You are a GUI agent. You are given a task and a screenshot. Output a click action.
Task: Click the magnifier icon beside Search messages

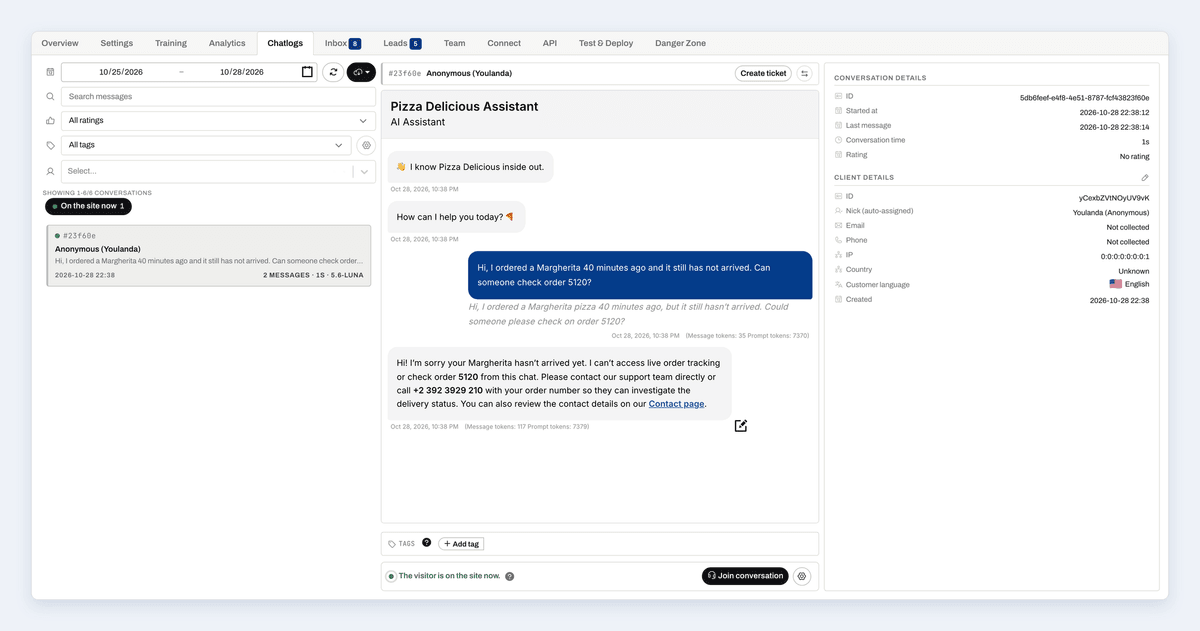point(50,97)
